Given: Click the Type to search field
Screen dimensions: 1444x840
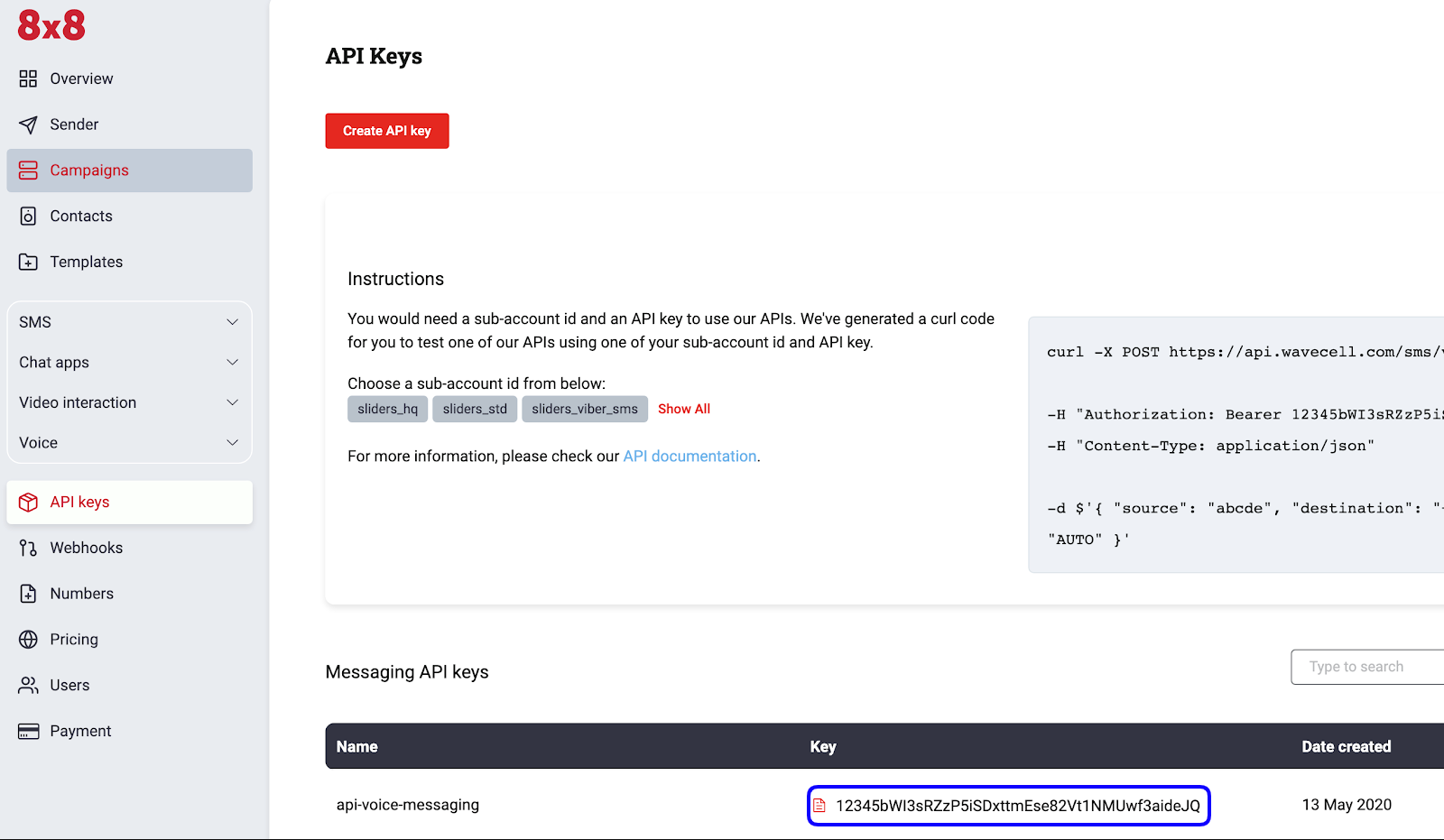Looking at the screenshot, I should (1367, 667).
